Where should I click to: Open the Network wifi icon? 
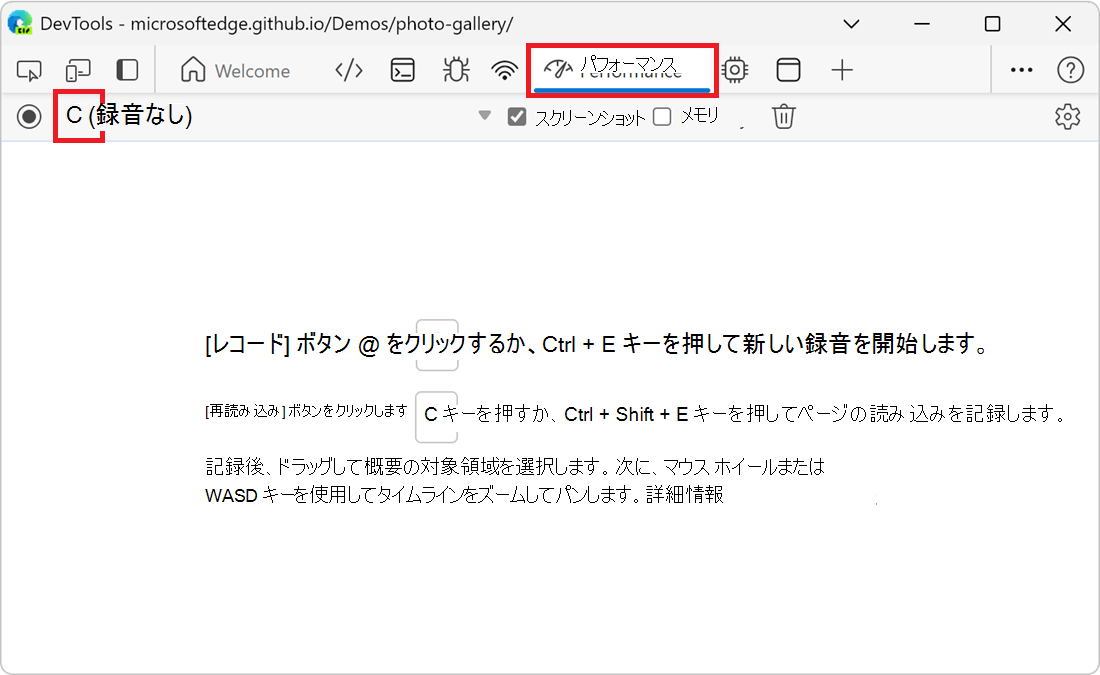(505, 70)
